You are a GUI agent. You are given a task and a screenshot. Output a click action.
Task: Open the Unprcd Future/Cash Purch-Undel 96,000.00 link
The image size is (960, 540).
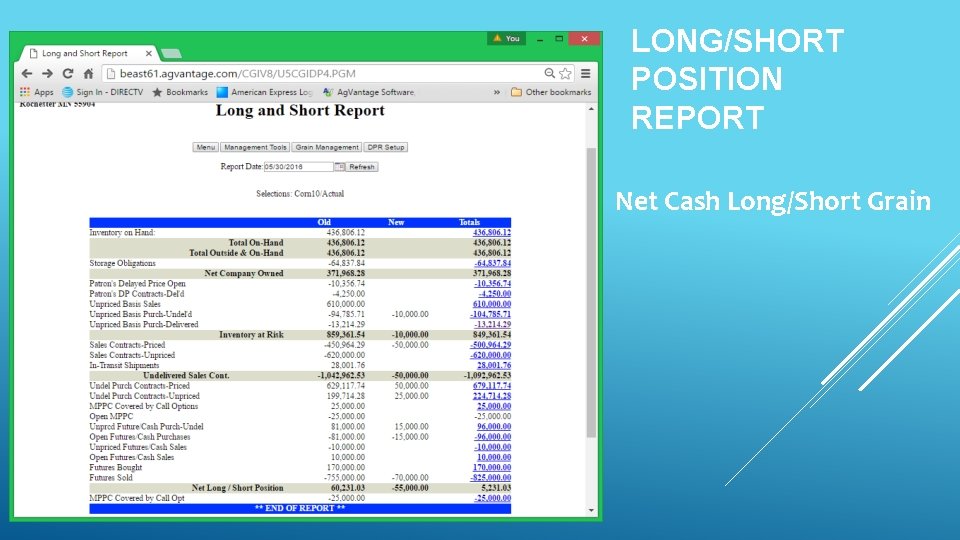coord(494,427)
